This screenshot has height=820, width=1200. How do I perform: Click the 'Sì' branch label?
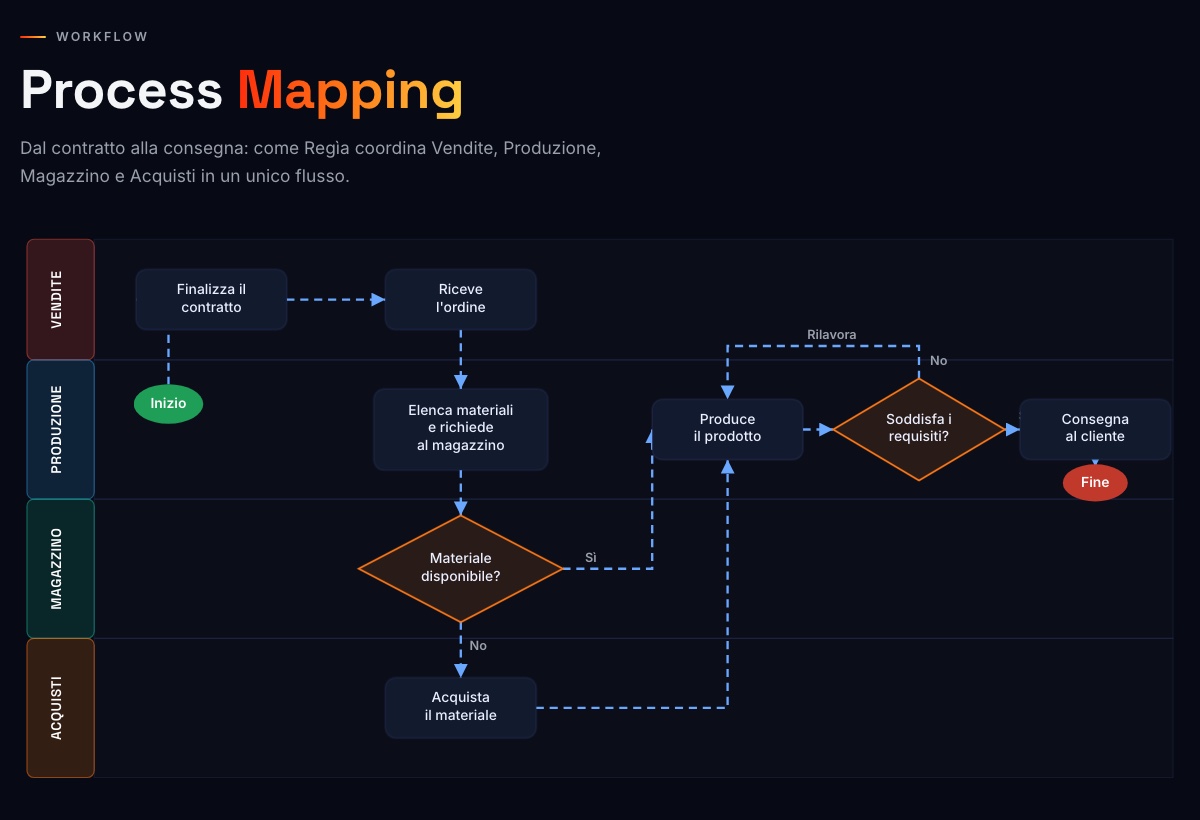[591, 557]
